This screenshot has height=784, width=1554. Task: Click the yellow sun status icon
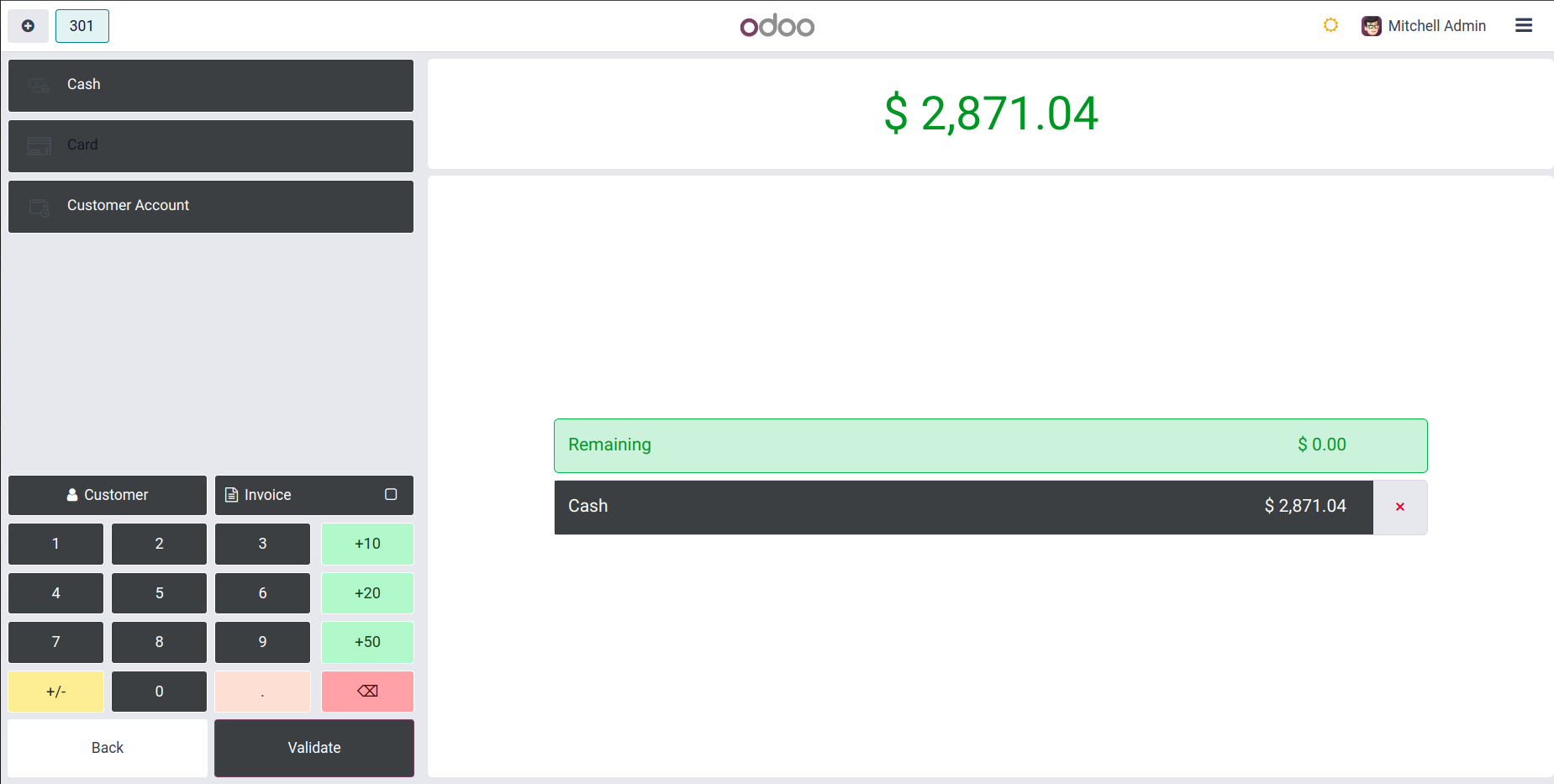pyautogui.click(x=1330, y=25)
